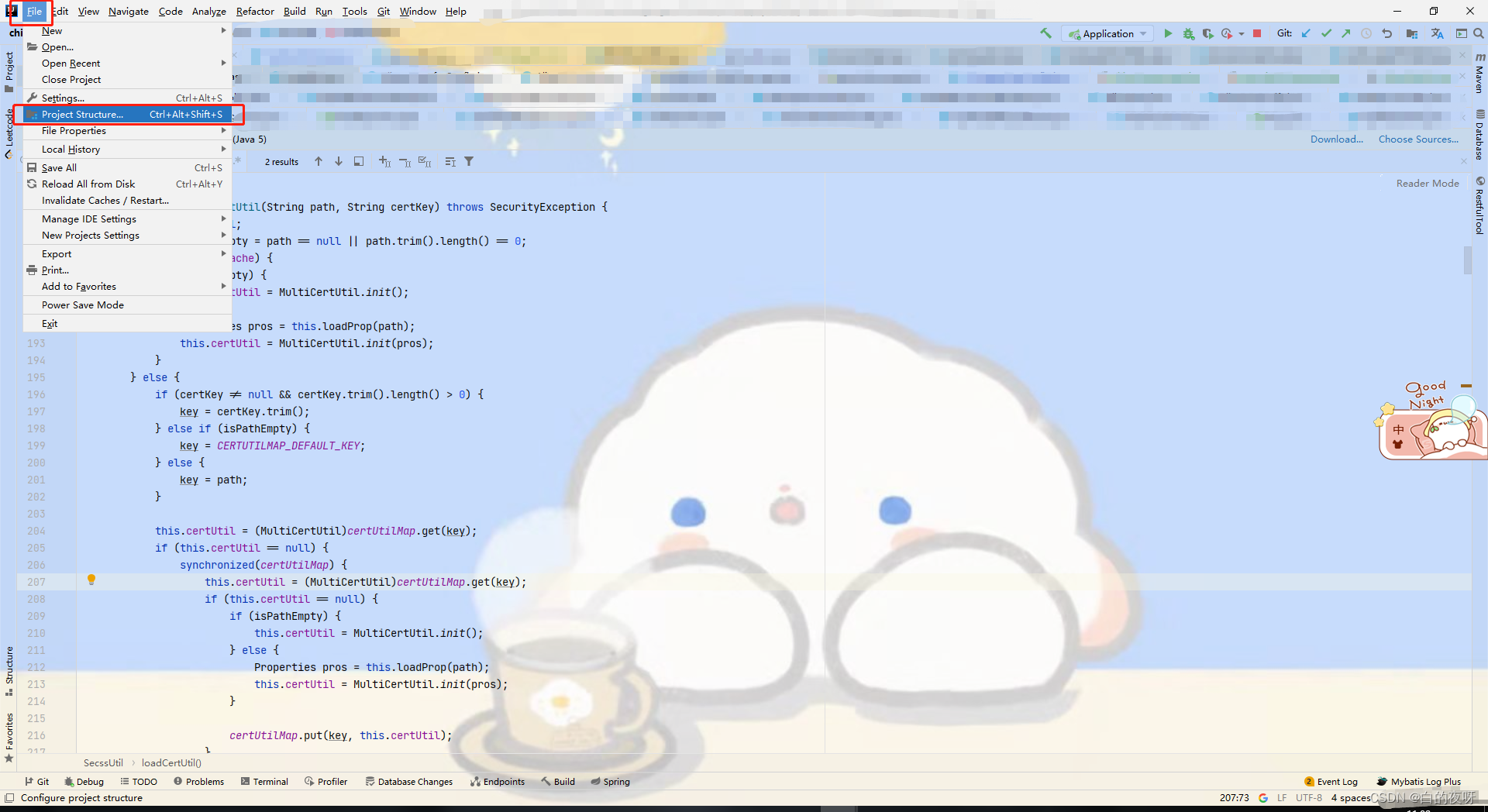Choose Close Project menu entry
The height and width of the screenshot is (812, 1488).
coord(128,80)
